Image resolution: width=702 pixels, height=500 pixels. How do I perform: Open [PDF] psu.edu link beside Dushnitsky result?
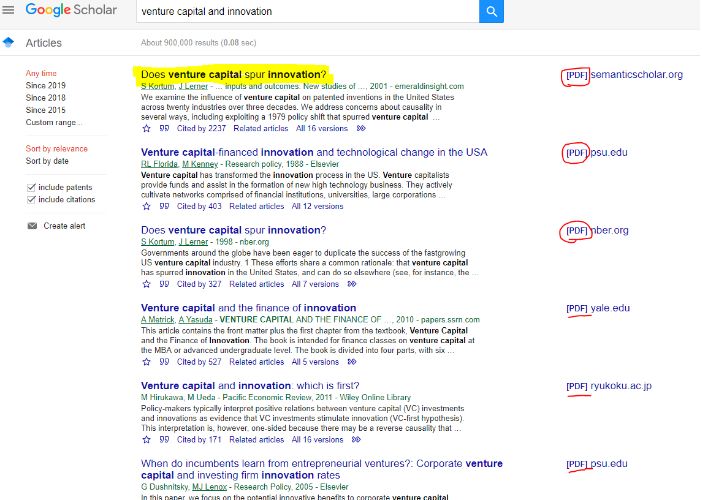click(x=596, y=464)
